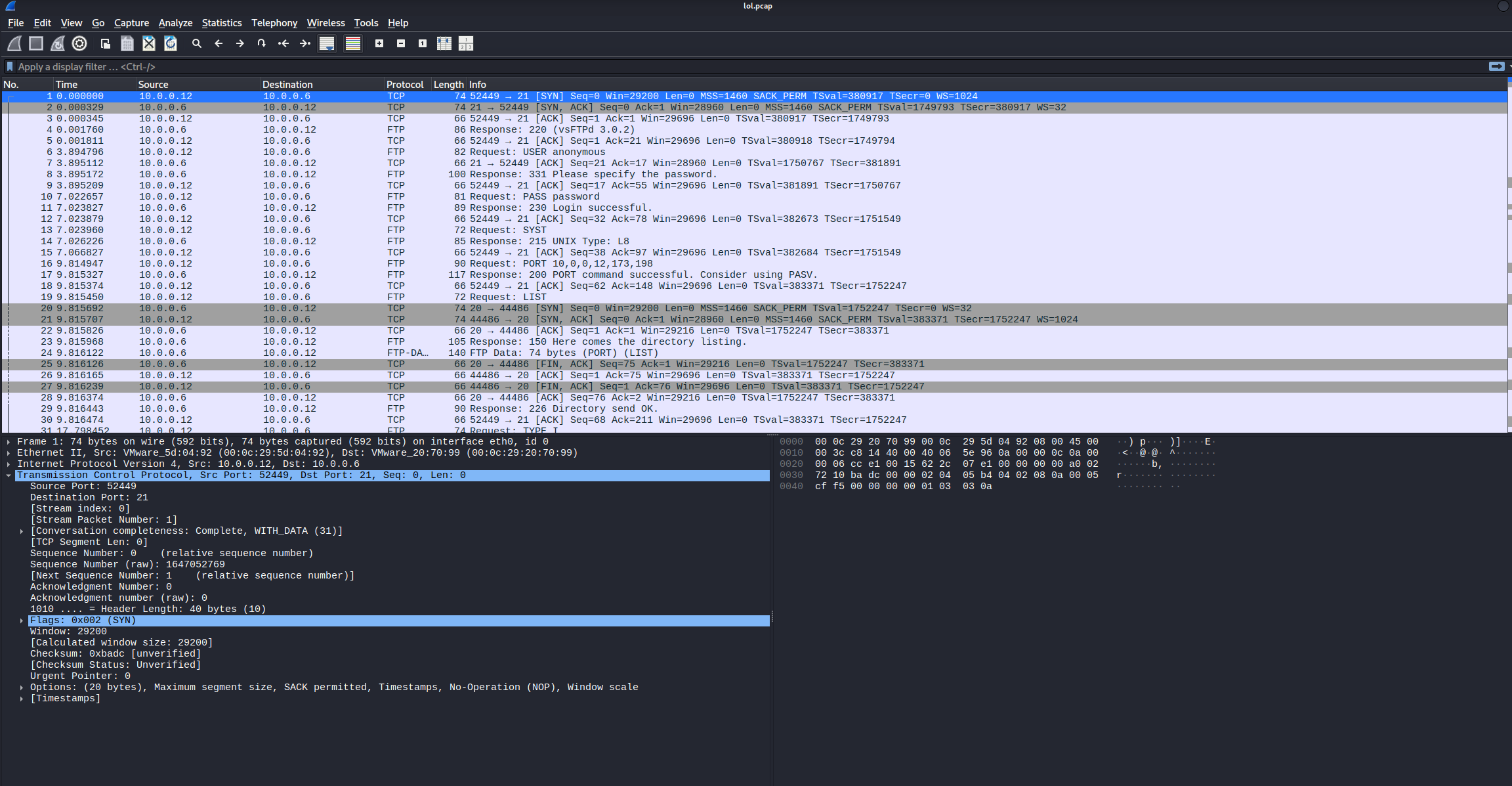Reload the capture file
Screen dimensions: 1512x786
[171, 43]
